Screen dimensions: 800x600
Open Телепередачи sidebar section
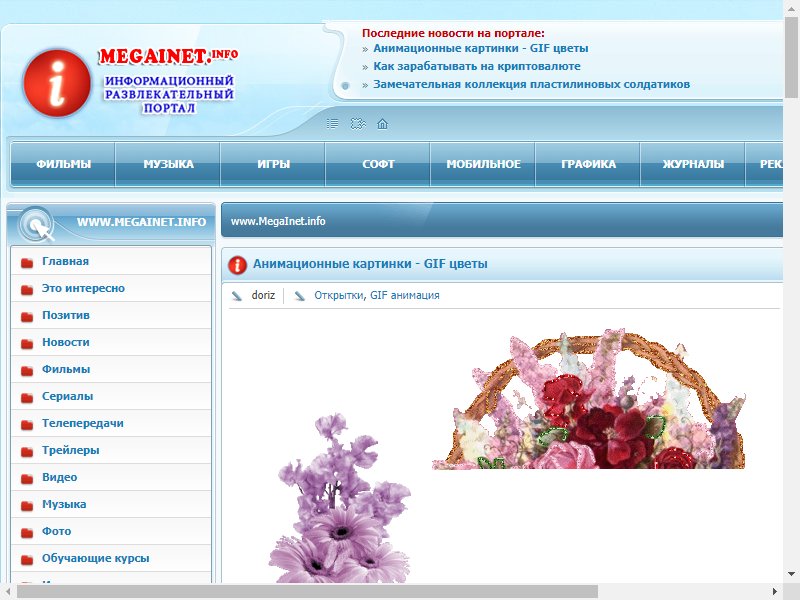click(x=83, y=423)
